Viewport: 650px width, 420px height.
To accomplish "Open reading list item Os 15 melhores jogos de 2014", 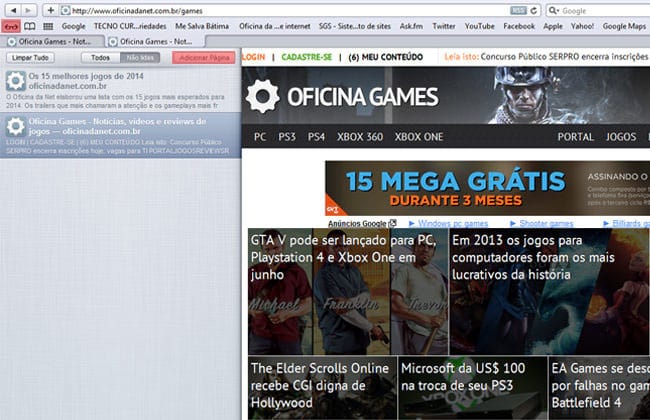I will coord(120,90).
